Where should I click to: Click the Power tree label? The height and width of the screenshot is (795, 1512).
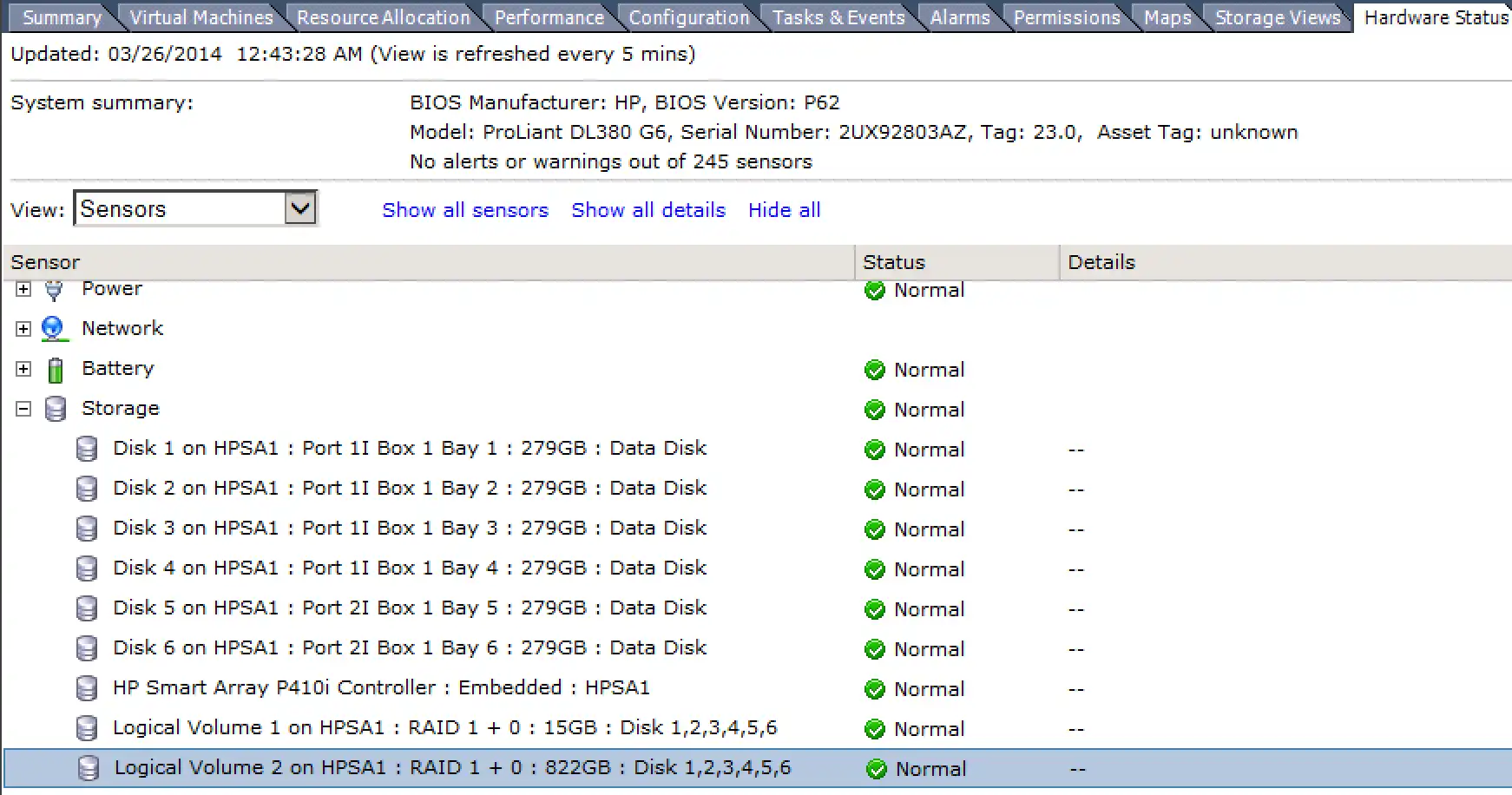(x=112, y=289)
